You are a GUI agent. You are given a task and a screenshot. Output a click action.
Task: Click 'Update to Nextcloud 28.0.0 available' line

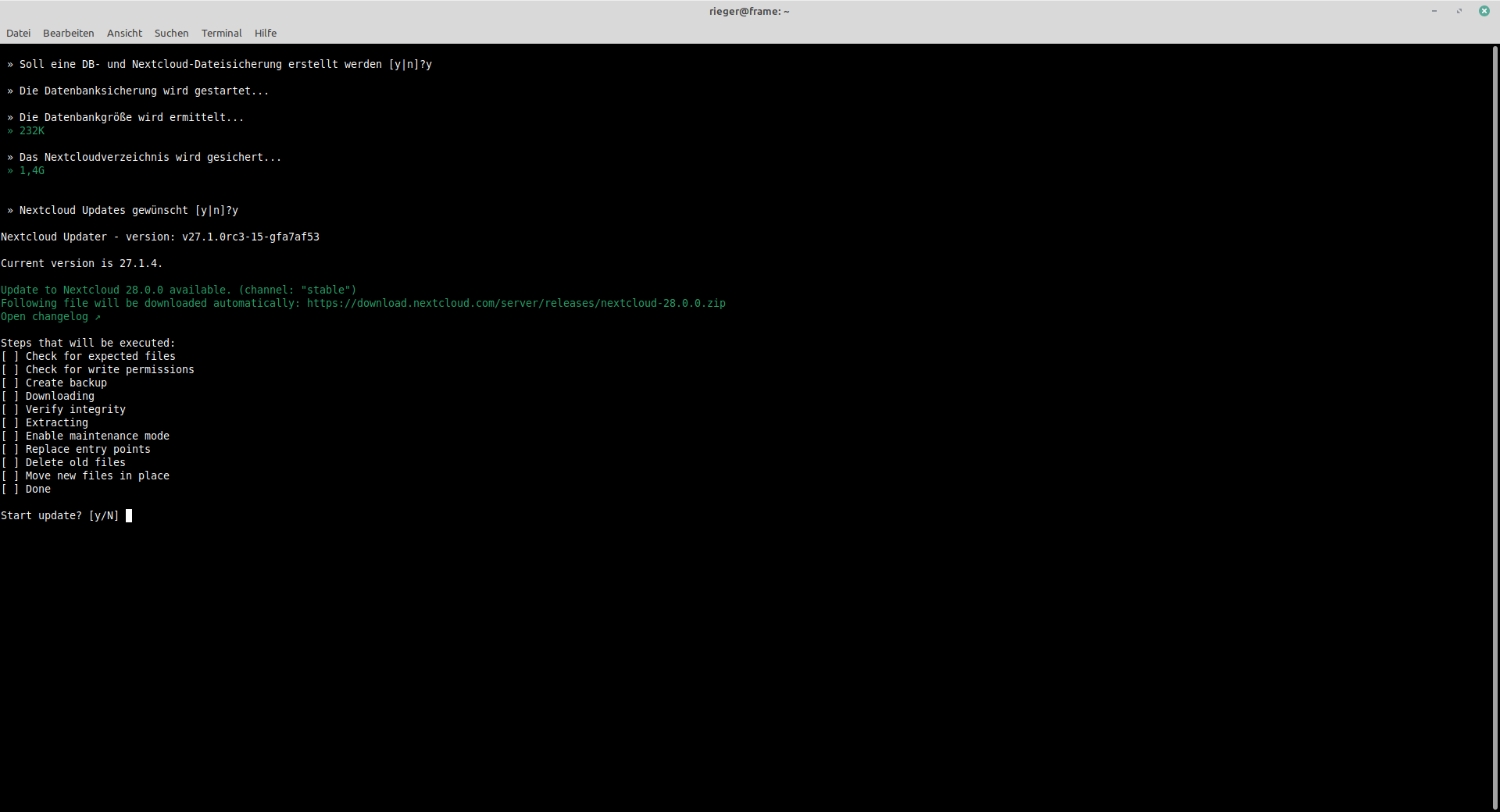coord(179,290)
